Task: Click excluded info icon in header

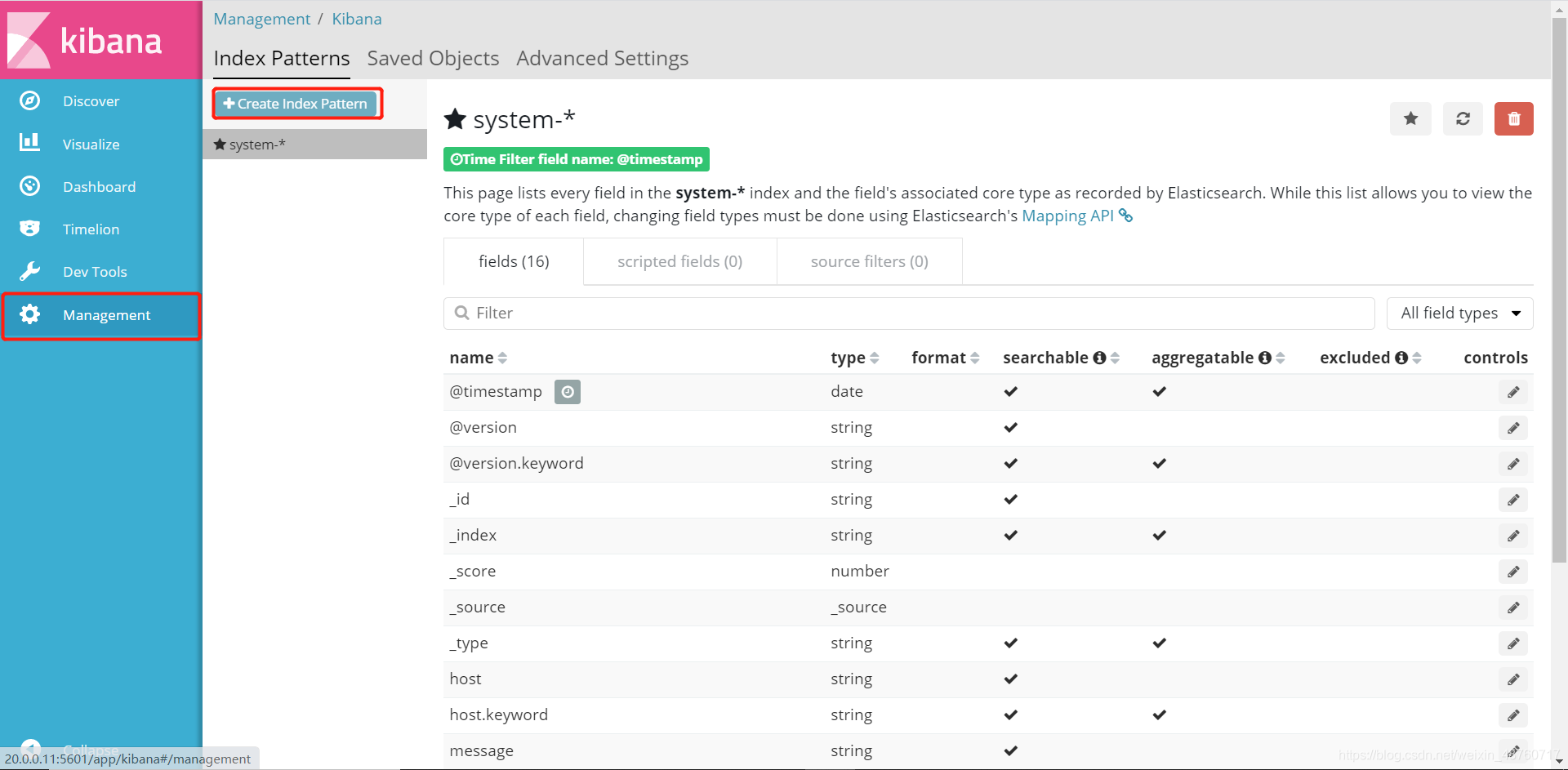Action: point(1401,358)
